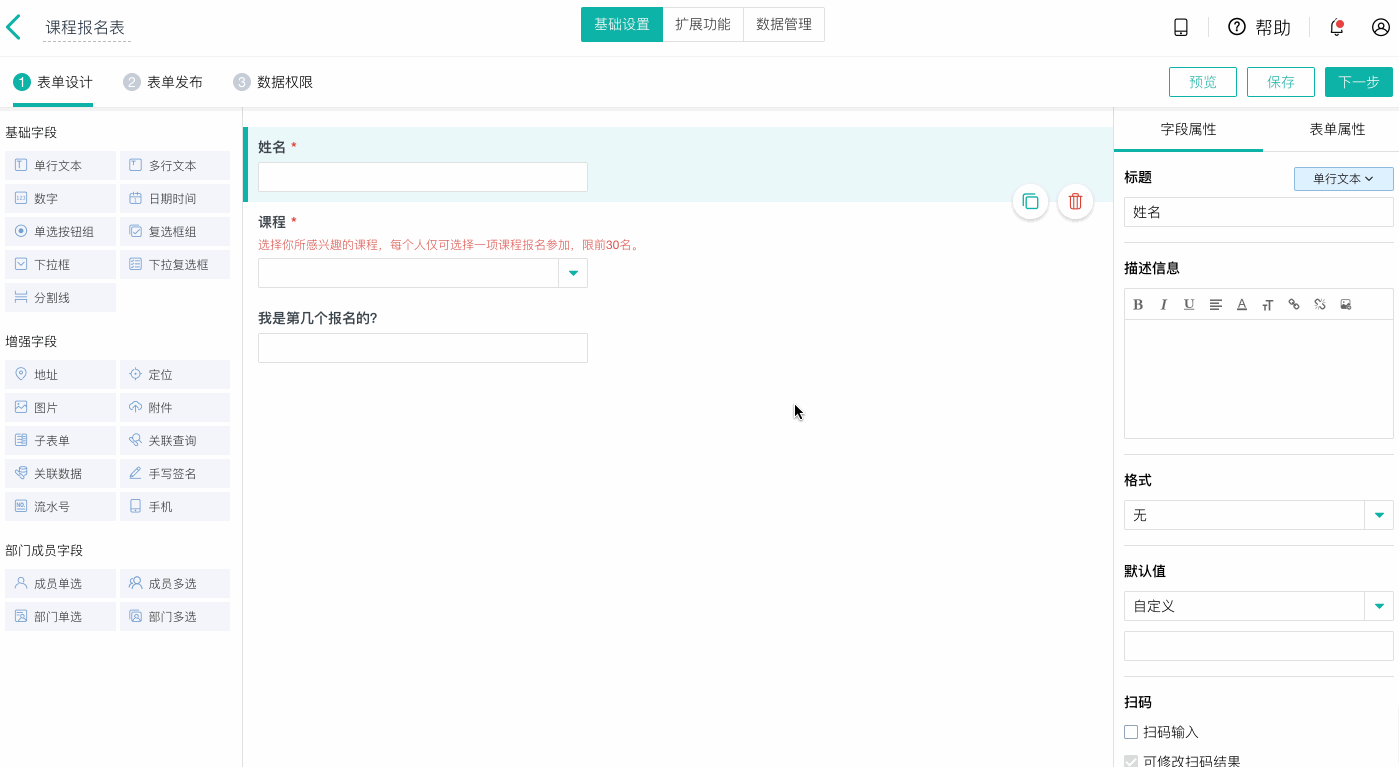
Task: Copy the selected 姓名 field
Action: (x=1031, y=201)
